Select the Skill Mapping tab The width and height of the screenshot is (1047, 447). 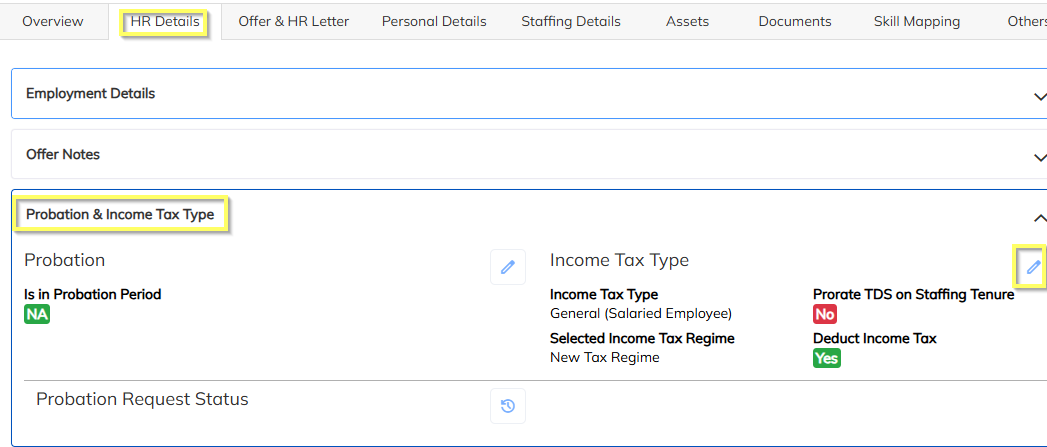click(916, 21)
